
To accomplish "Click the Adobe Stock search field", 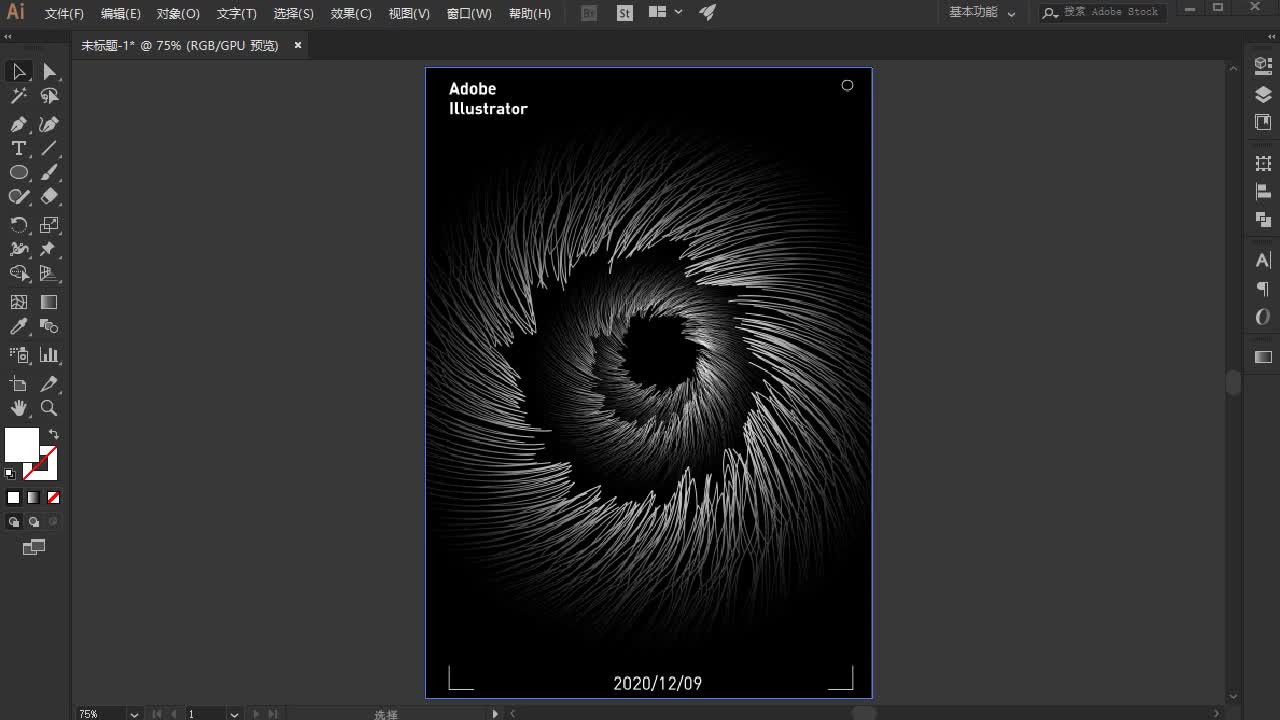I will pos(1110,13).
